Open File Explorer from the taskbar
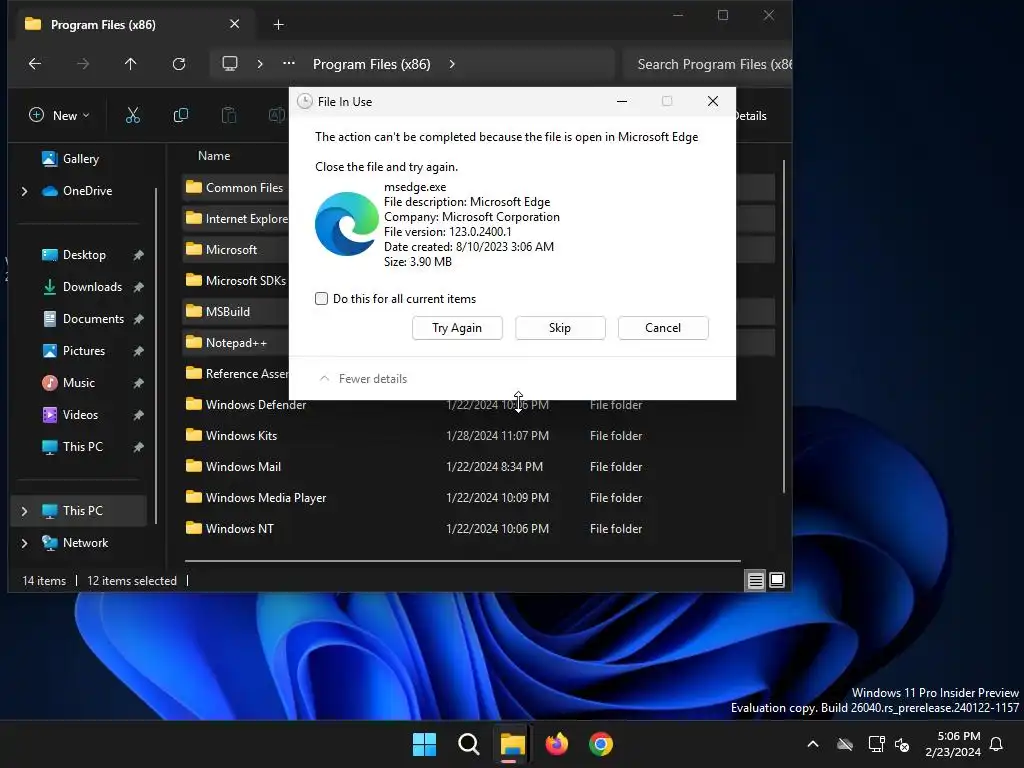 tap(513, 744)
